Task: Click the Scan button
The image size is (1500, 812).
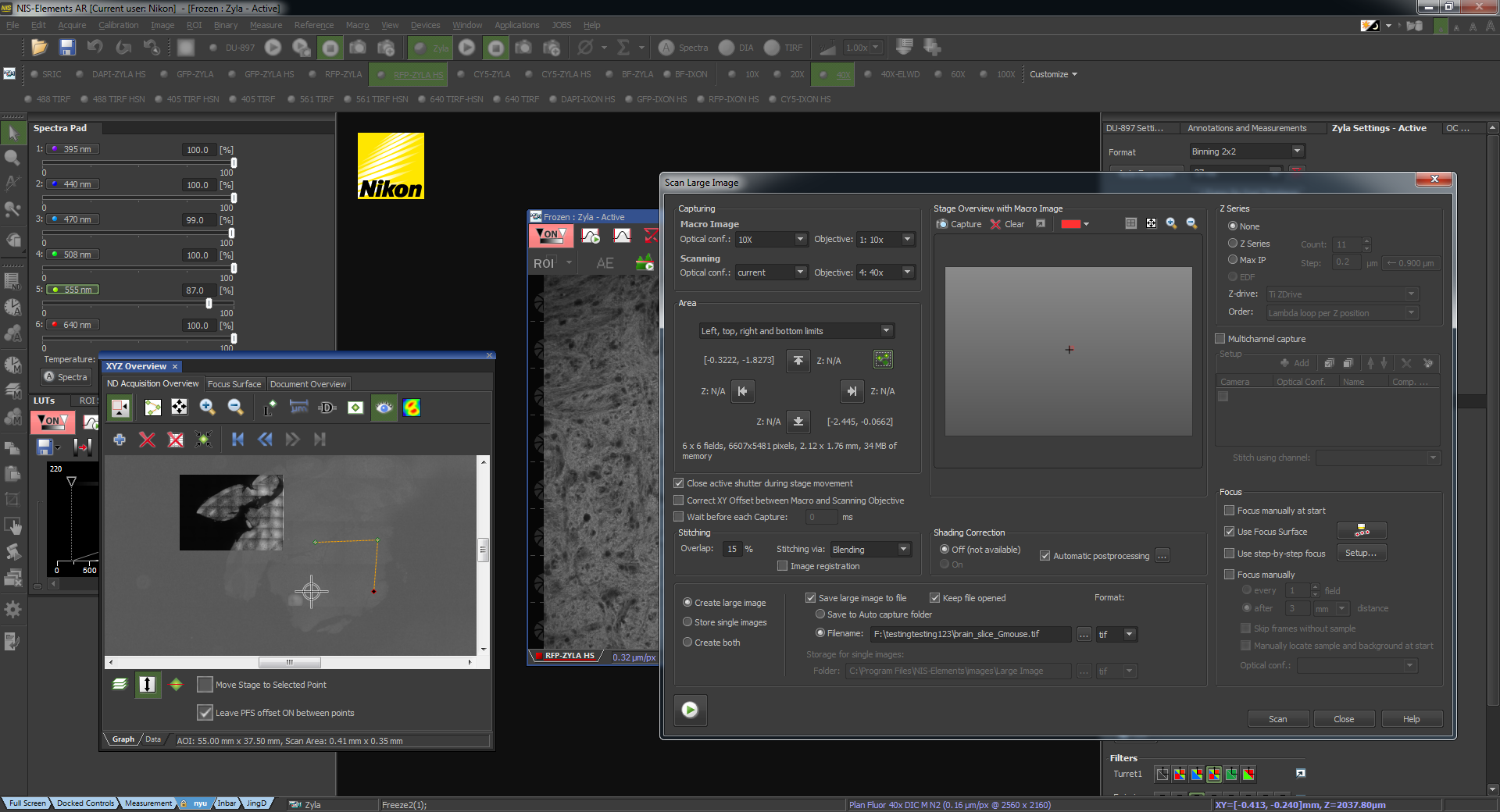Action: pyautogui.click(x=1277, y=719)
